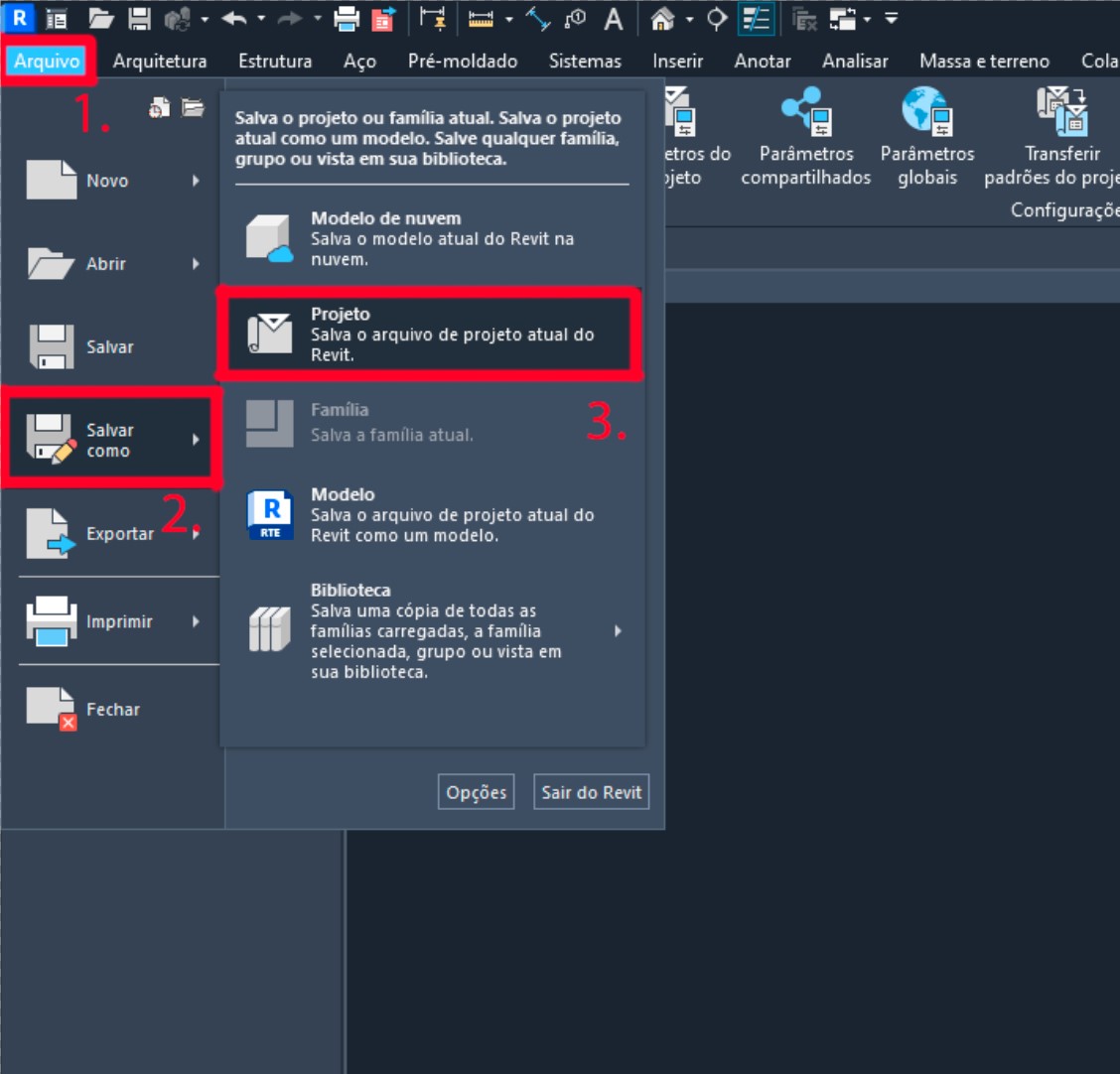This screenshot has width=1120, height=1074.
Task: Expand the Abrir submenu arrow
Action: 196,263
